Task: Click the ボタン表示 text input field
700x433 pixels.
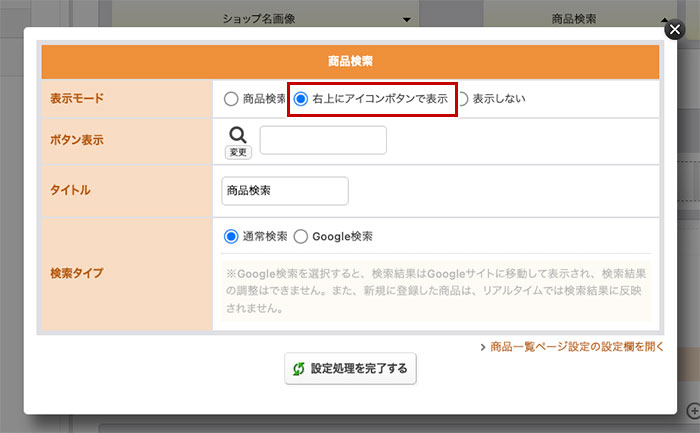Action: [322, 140]
